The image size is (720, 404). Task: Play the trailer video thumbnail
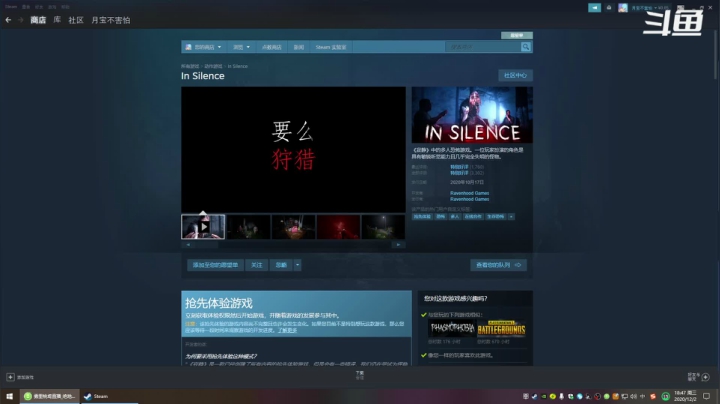[x=203, y=227]
